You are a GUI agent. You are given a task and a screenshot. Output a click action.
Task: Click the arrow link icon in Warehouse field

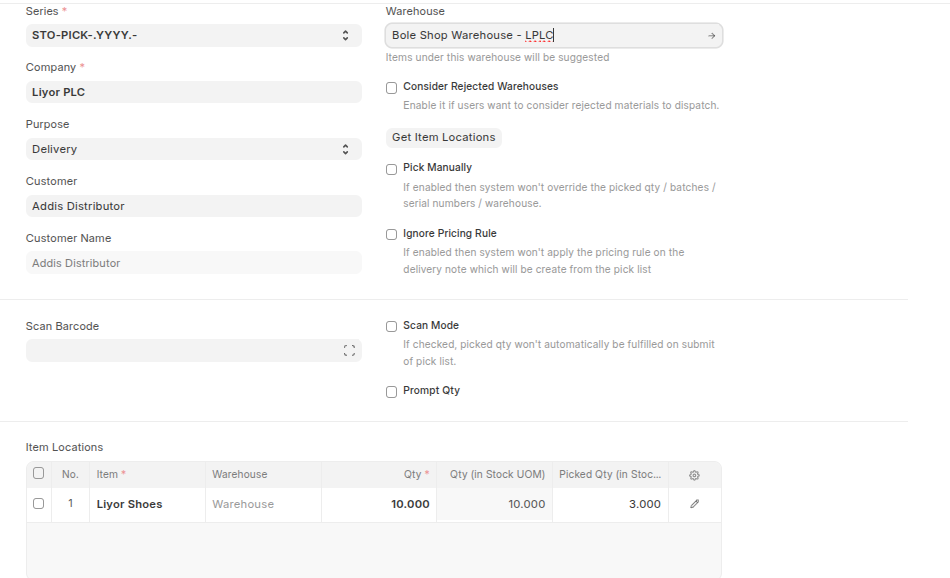[711, 36]
